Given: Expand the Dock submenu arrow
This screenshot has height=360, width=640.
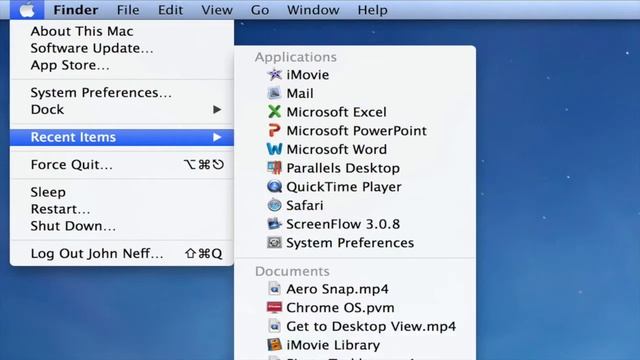Looking at the screenshot, I should click(217, 109).
